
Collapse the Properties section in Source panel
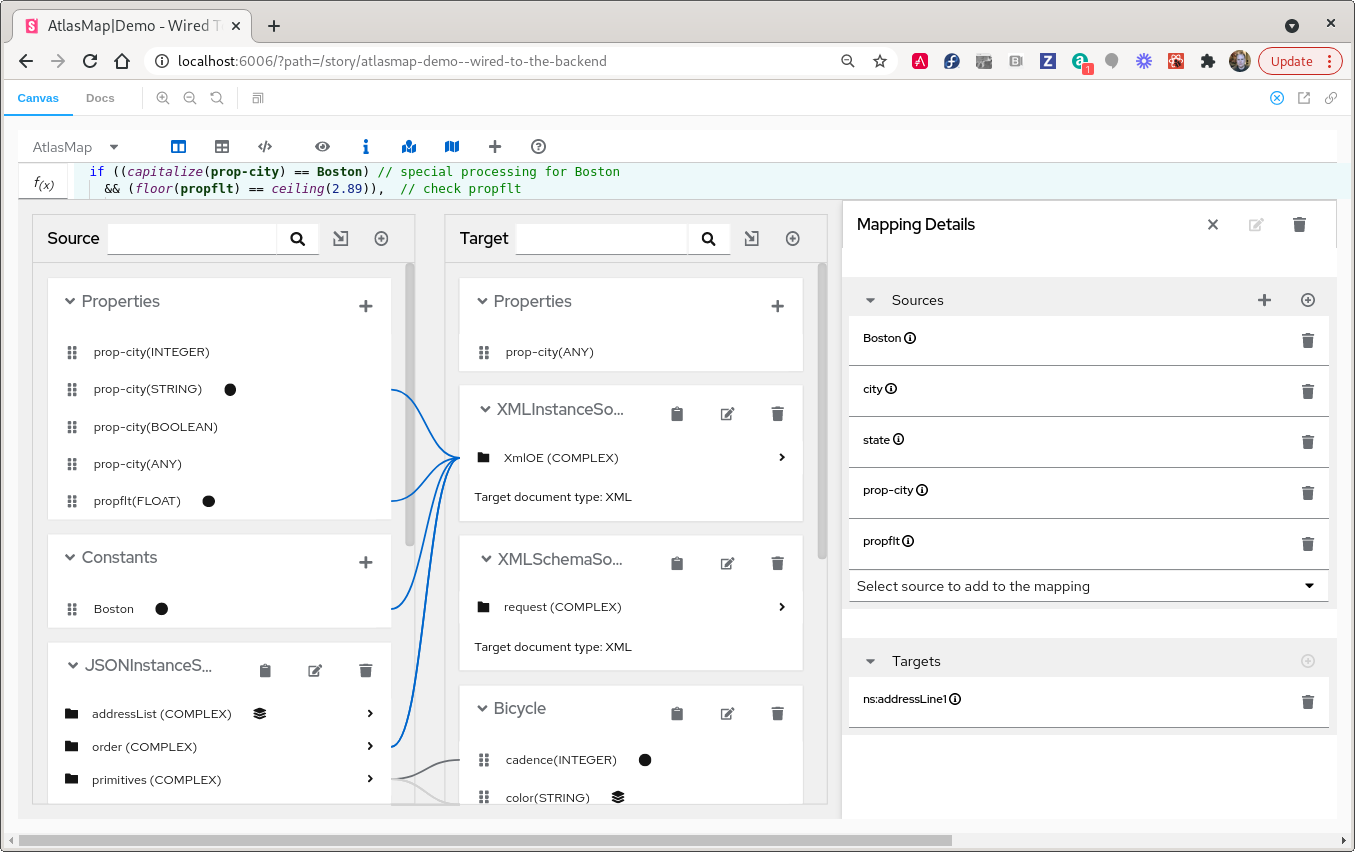[x=70, y=300]
